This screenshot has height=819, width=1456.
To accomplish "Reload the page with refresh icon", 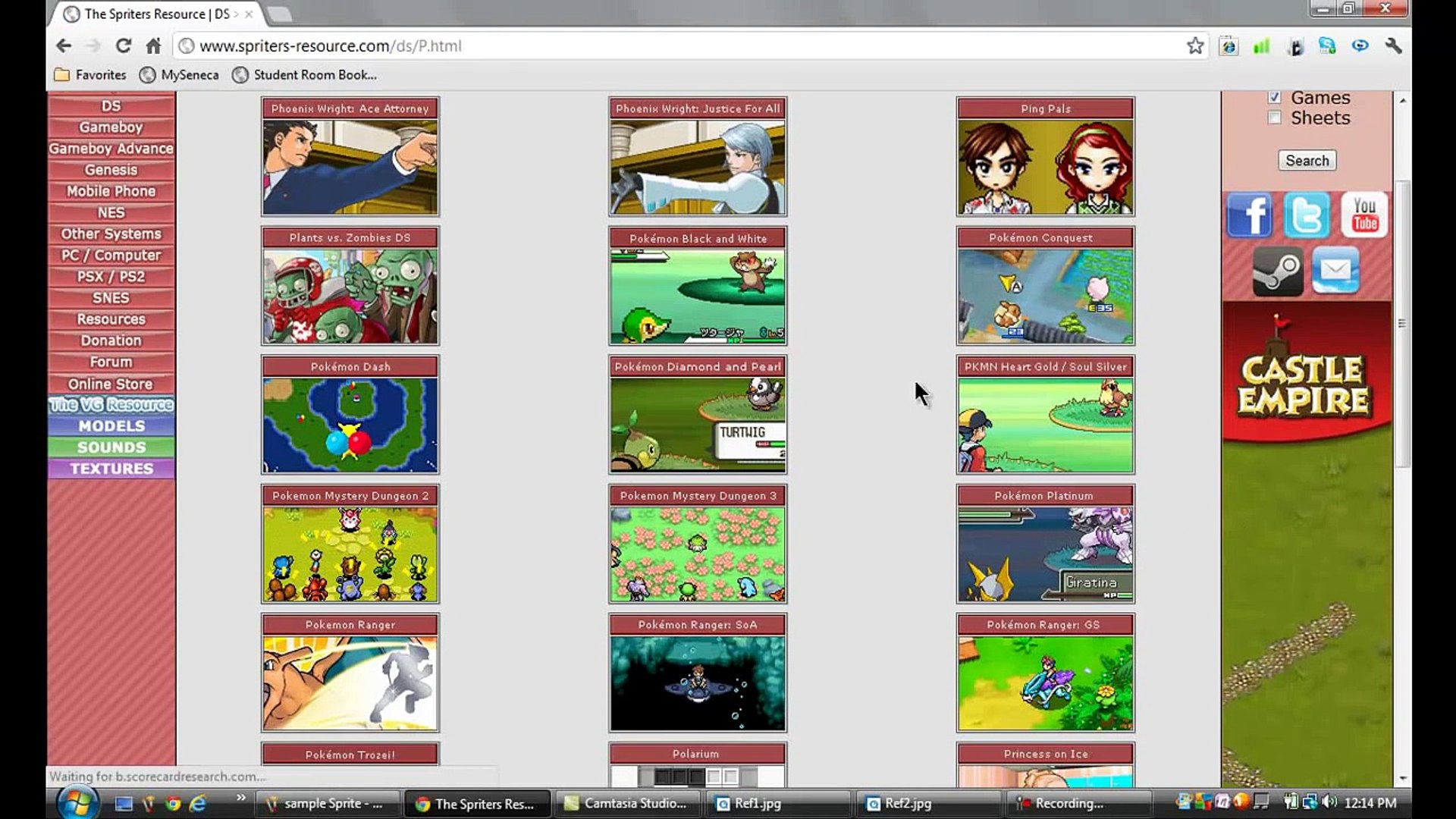I will (x=123, y=46).
